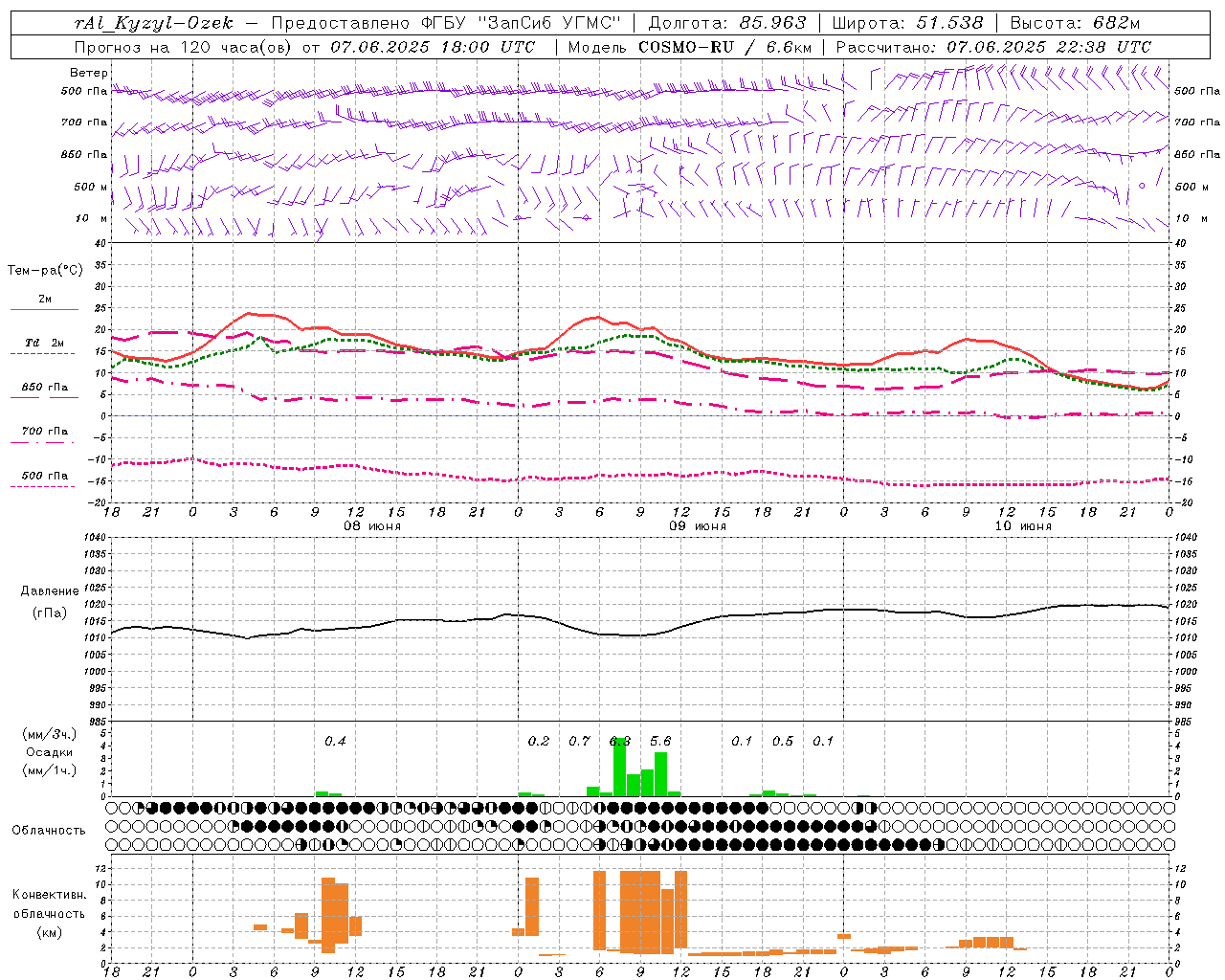Click the precipitation amount 0.5

(783, 742)
